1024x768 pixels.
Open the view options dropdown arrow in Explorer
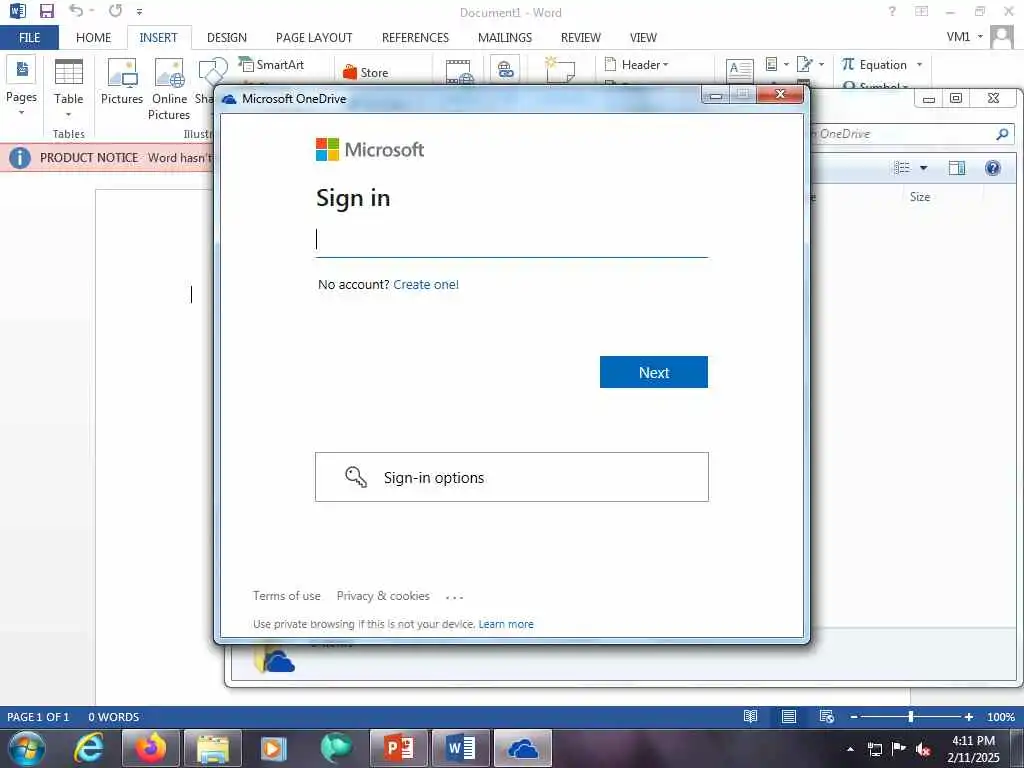(x=923, y=168)
